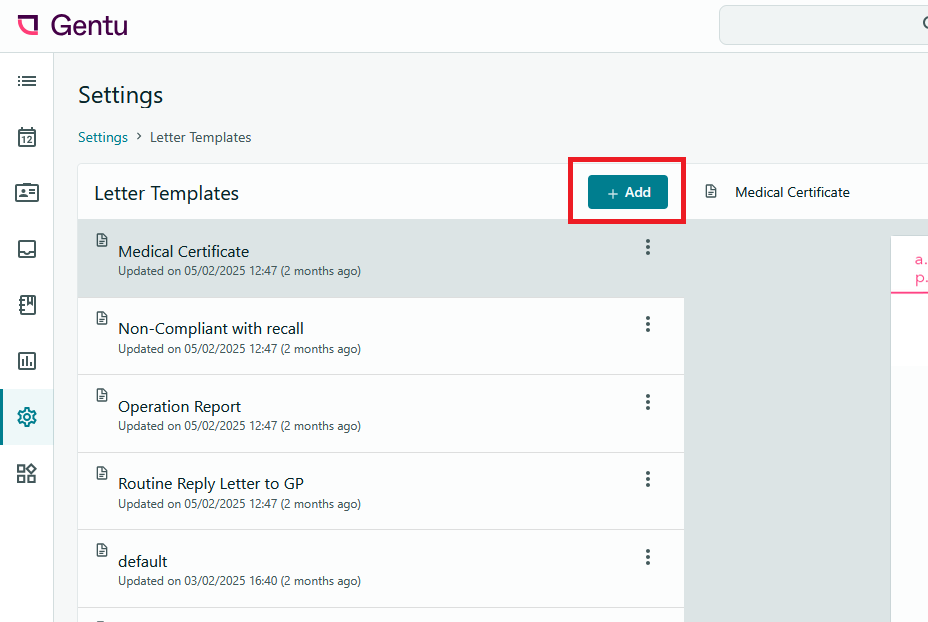Open options menu for Routine Reply Letter

point(648,479)
